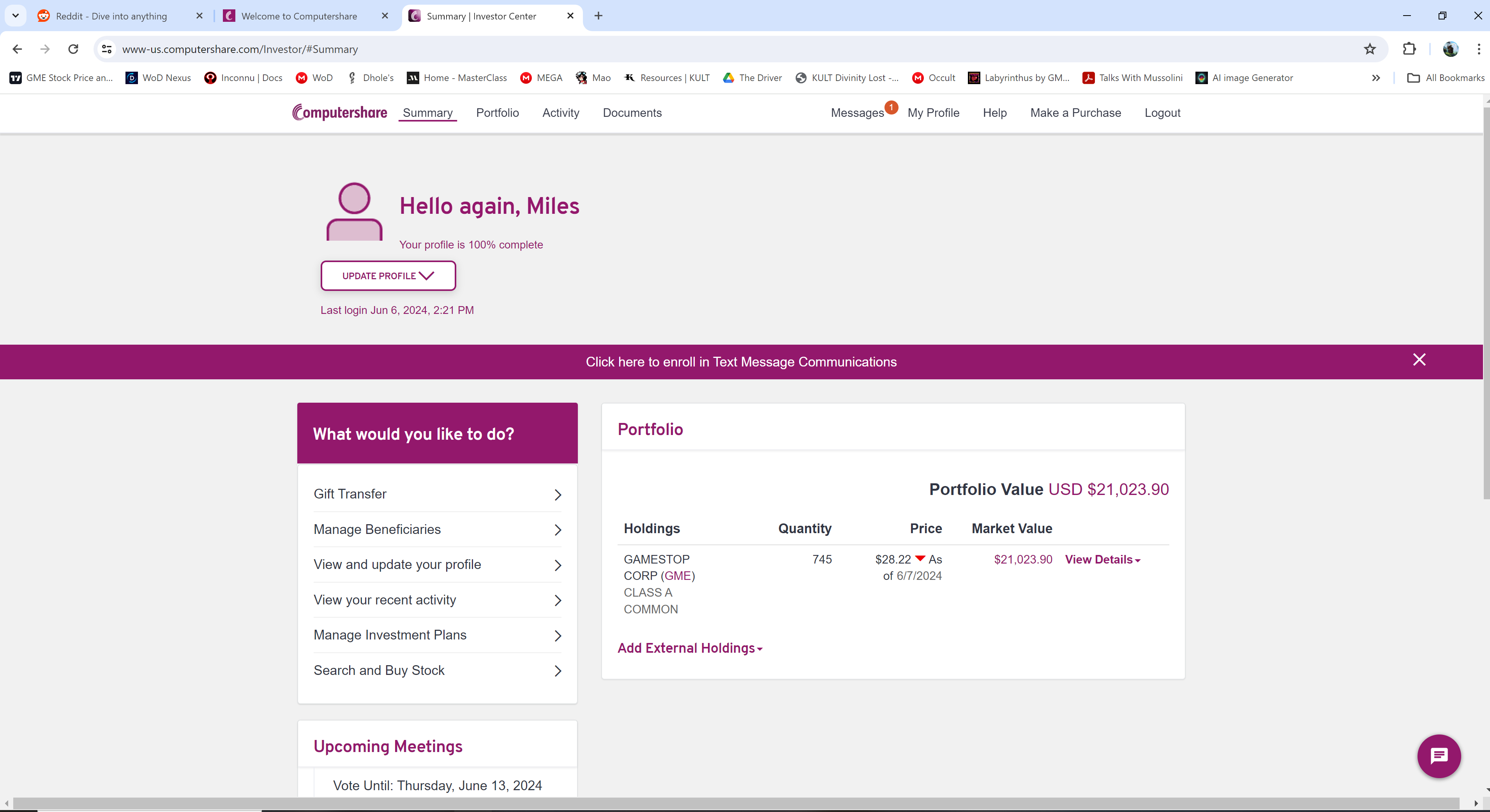
Task: Open the Mao bookmark
Action: point(593,78)
